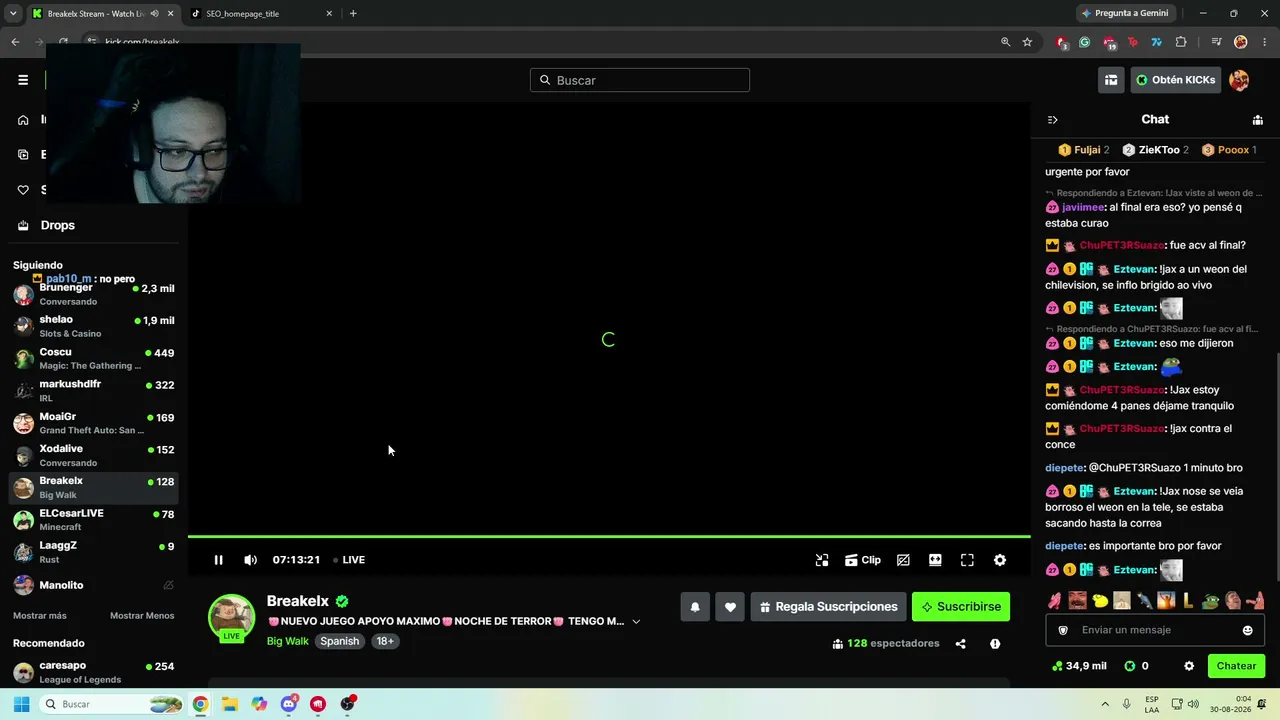Open chat identity shield icon
The height and width of the screenshot is (720, 1280).
point(1063,630)
